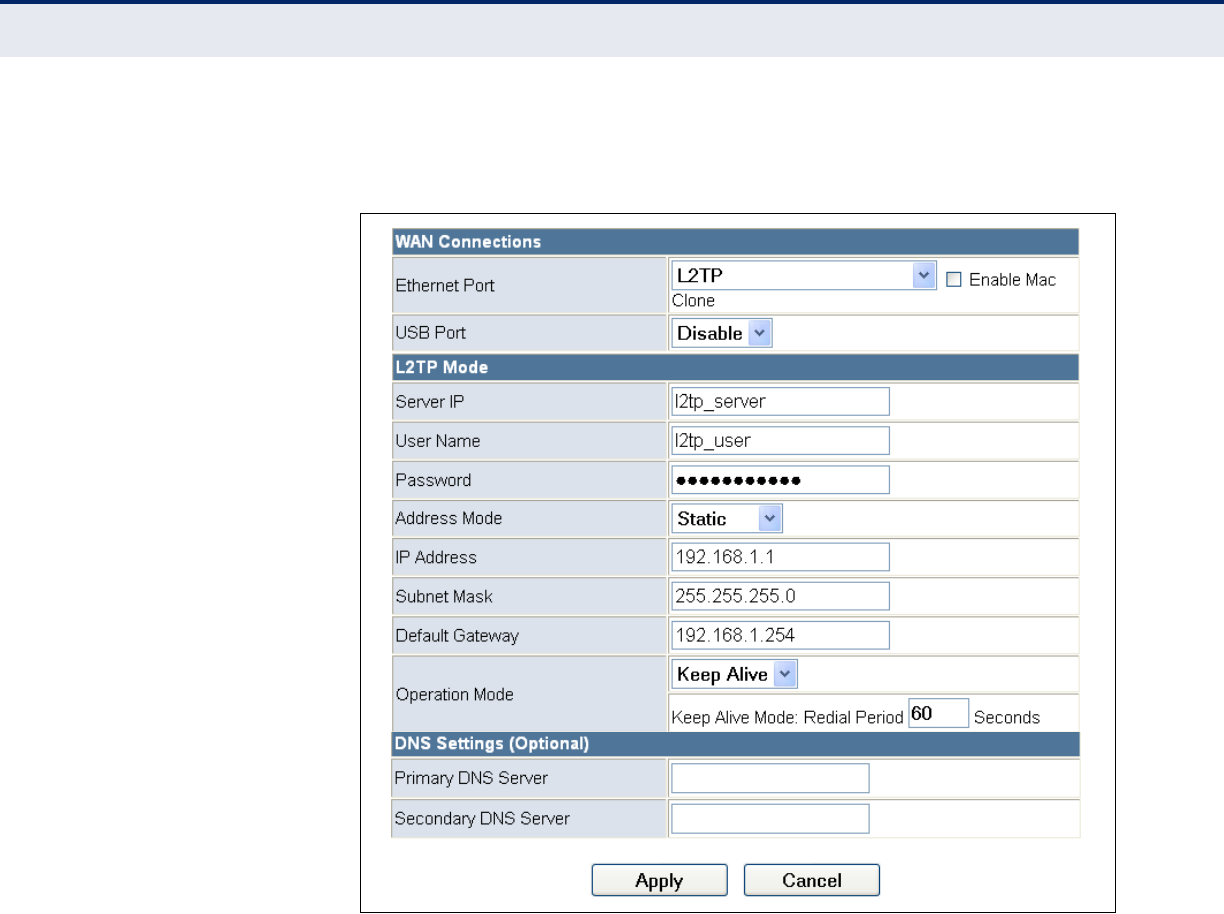This screenshot has height=914, width=1224.
Task: Open the Operation Mode Keep Alive dropdown
Action: click(734, 675)
